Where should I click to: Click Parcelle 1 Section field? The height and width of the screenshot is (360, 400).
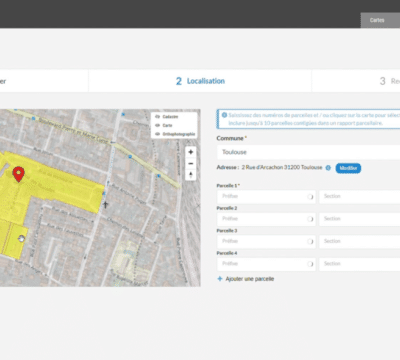tap(360, 197)
